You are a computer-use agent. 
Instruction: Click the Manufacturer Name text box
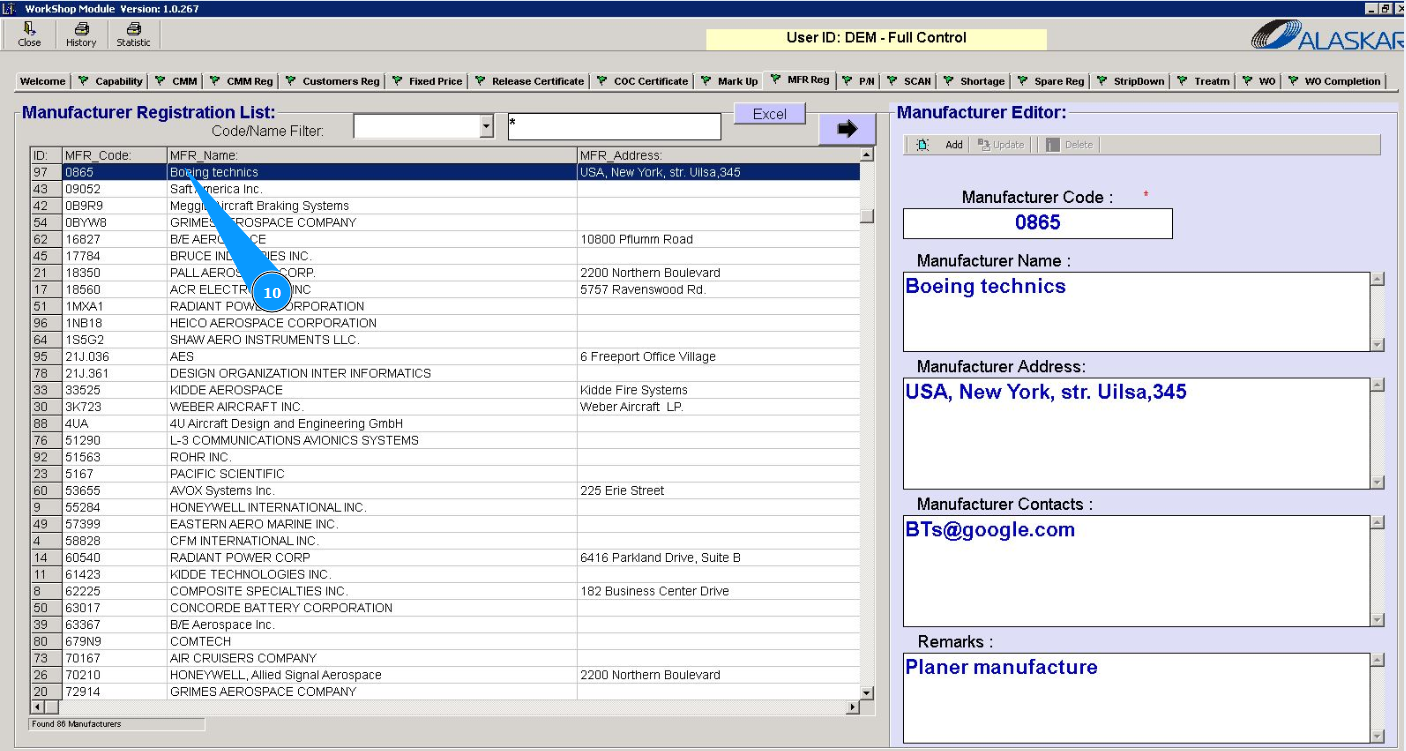pos(1136,311)
